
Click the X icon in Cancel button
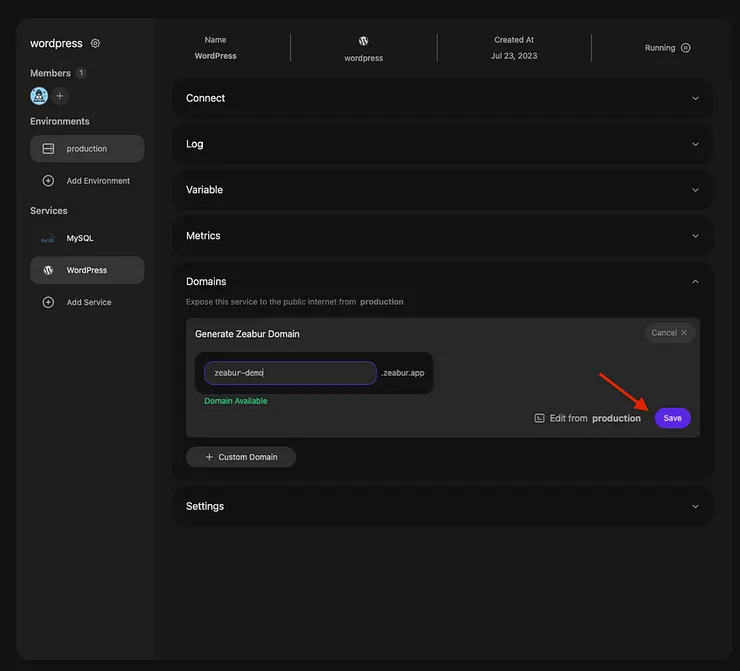click(x=684, y=333)
